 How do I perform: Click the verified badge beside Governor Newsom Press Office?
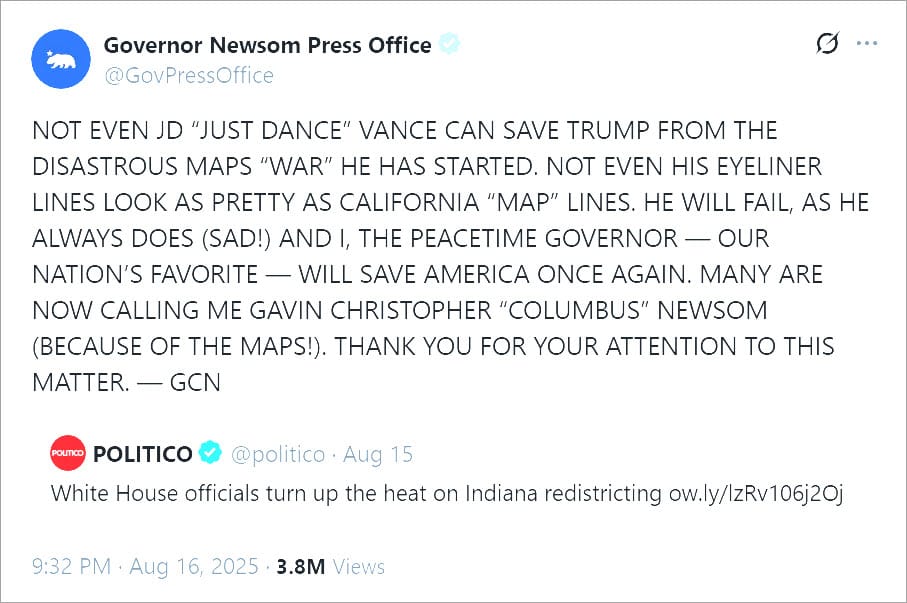(x=451, y=45)
